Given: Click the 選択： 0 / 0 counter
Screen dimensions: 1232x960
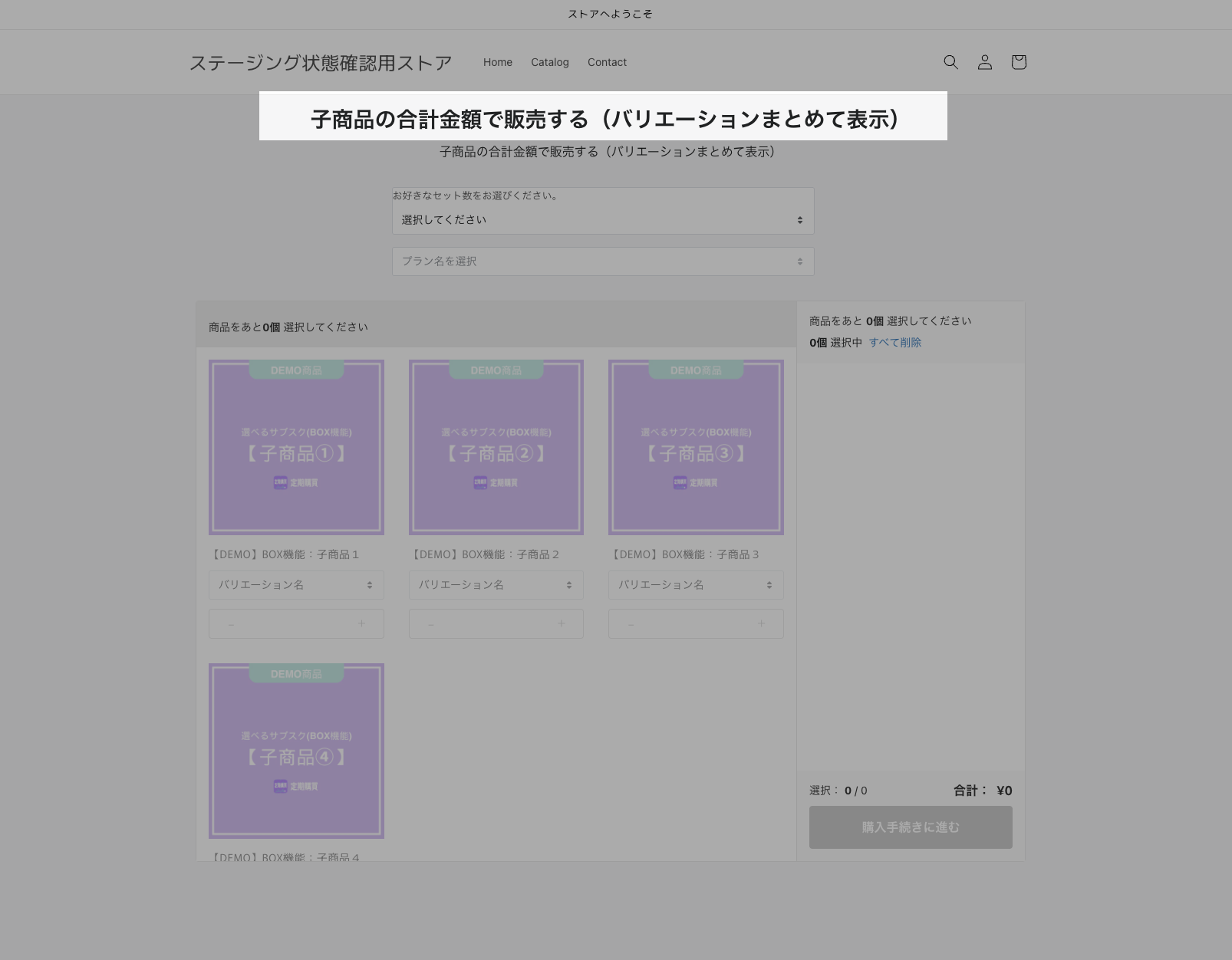Looking at the screenshot, I should click(x=838, y=791).
